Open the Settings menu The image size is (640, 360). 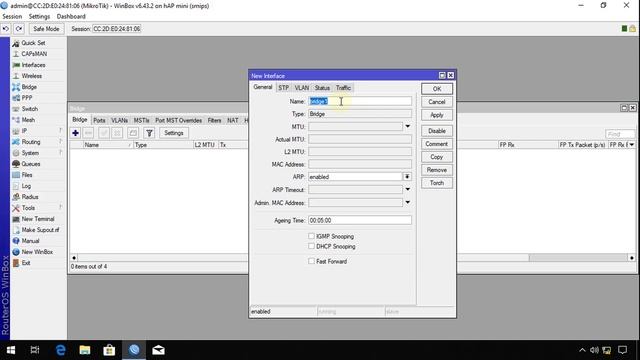39,17
